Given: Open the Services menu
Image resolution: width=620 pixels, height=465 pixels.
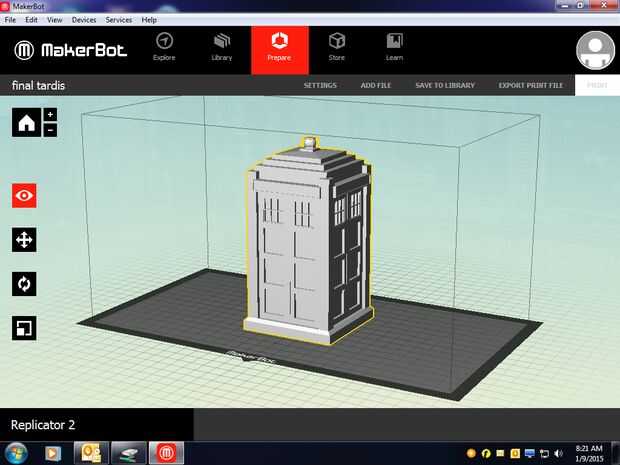Looking at the screenshot, I should coord(119,20).
